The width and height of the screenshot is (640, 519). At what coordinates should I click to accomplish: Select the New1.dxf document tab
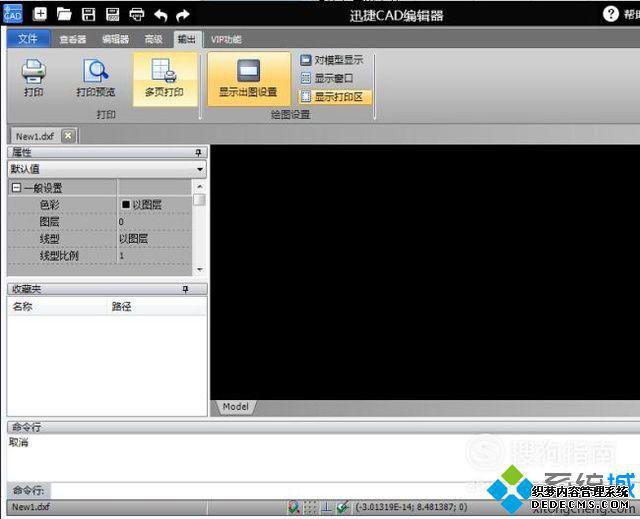[x=35, y=136]
